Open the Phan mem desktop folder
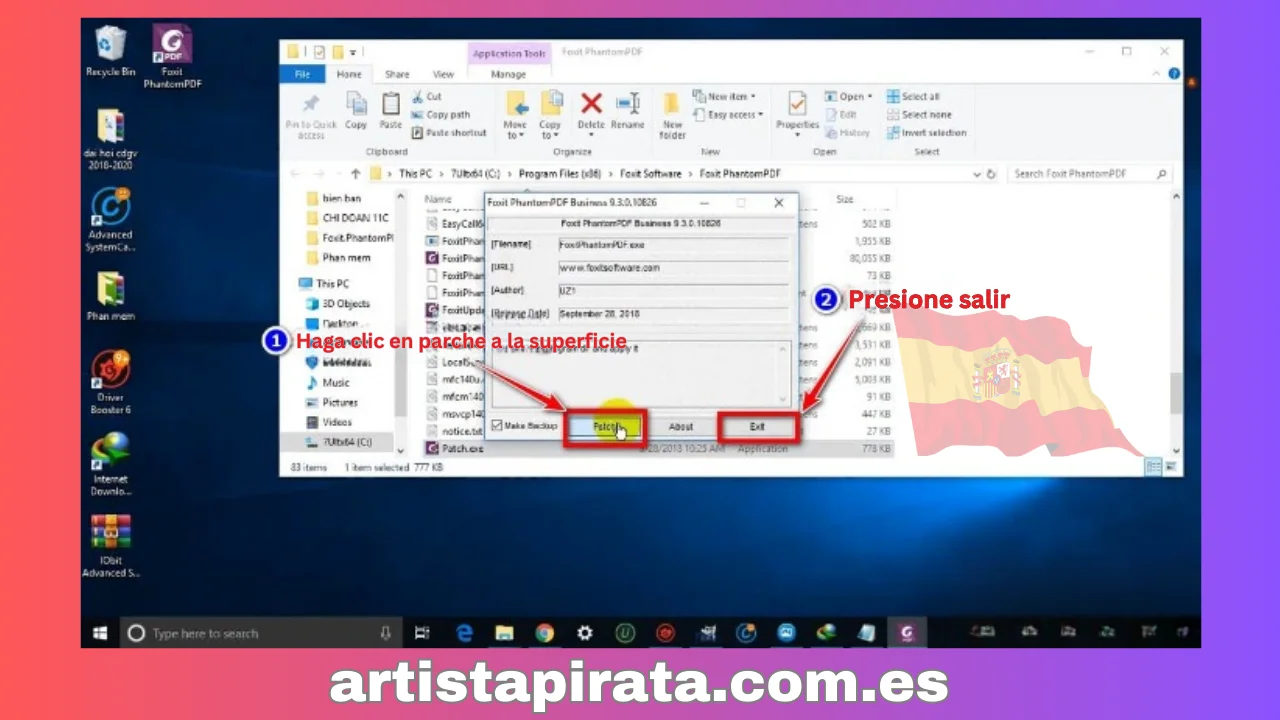The width and height of the screenshot is (1280, 720). (110, 296)
